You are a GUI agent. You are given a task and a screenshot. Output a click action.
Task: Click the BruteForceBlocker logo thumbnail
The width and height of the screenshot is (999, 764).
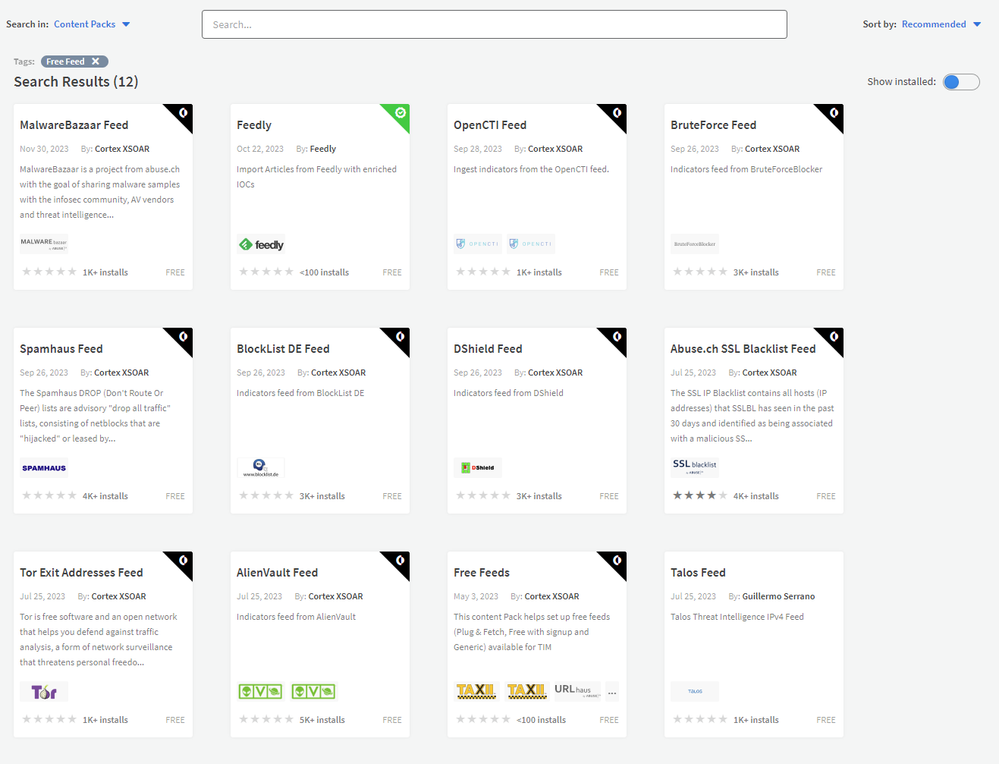694,243
